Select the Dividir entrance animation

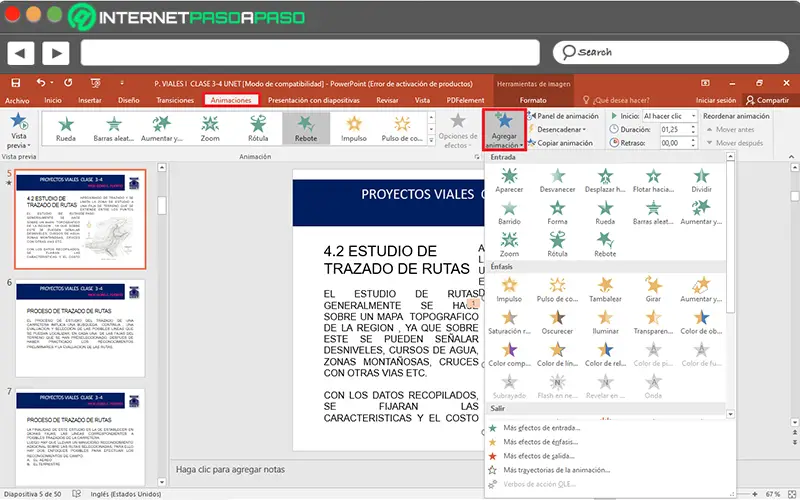click(x=701, y=180)
